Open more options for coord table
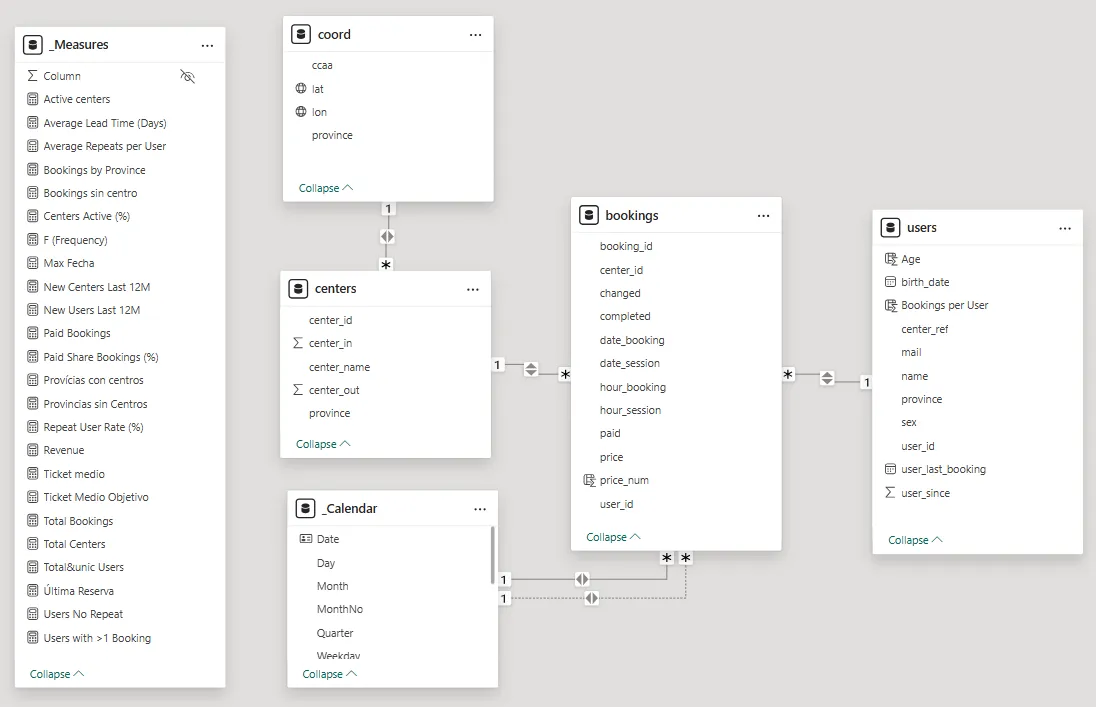1096x707 pixels. click(x=475, y=35)
